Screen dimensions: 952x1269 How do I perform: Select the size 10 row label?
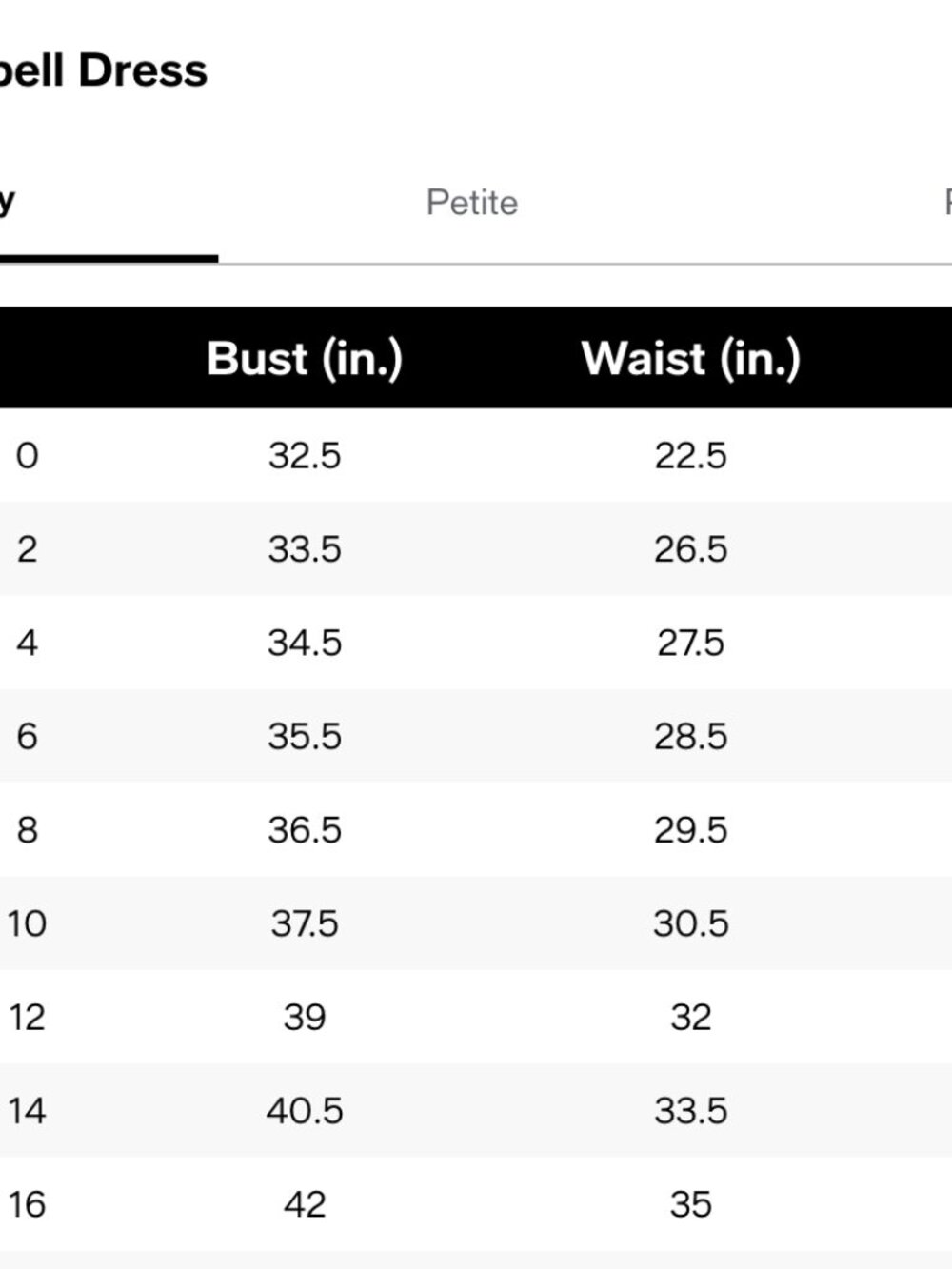pyautogui.click(x=28, y=923)
